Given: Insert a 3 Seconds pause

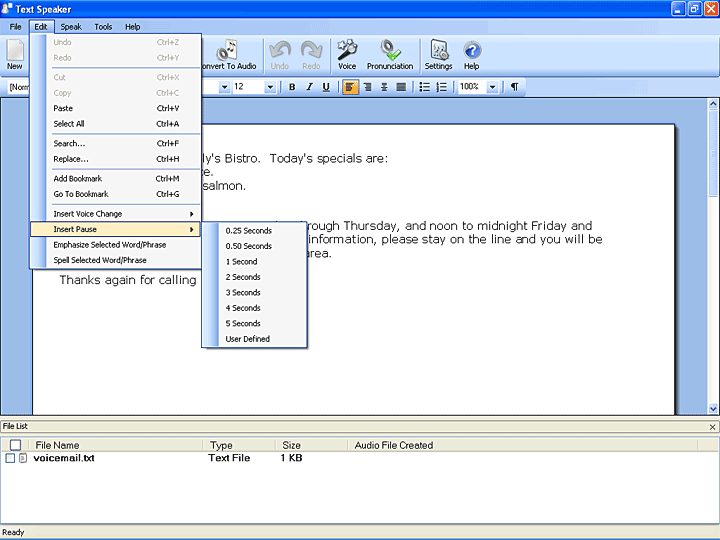Looking at the screenshot, I should 255,292.
